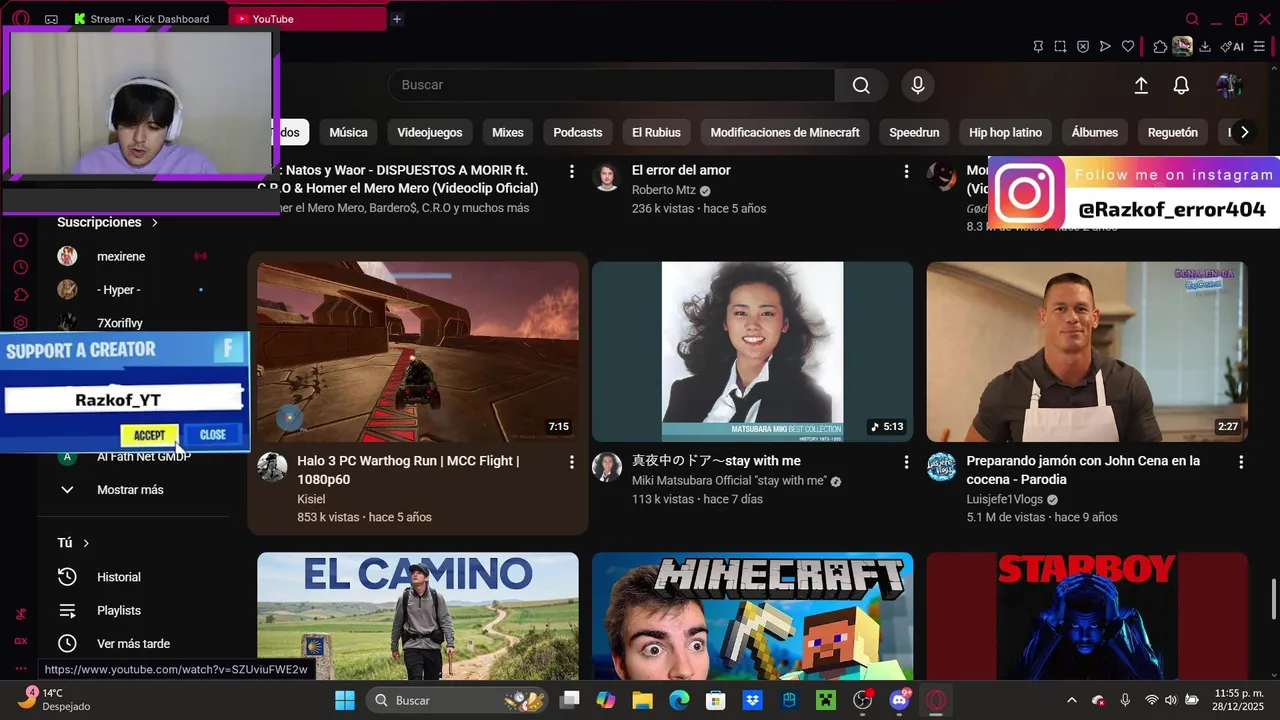This screenshot has height=720, width=1280.
Task: Show hidden system tray icons chevron
Action: (x=1072, y=700)
